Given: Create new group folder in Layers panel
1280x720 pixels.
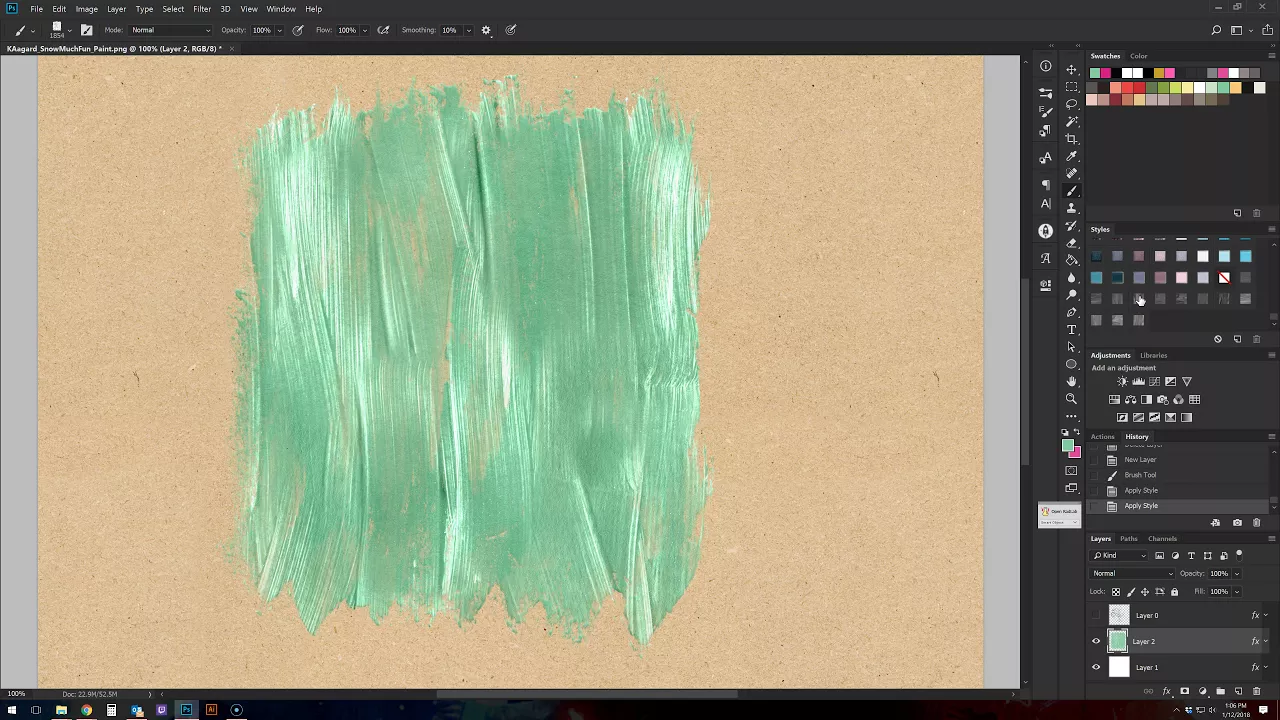Looking at the screenshot, I should [1220, 691].
